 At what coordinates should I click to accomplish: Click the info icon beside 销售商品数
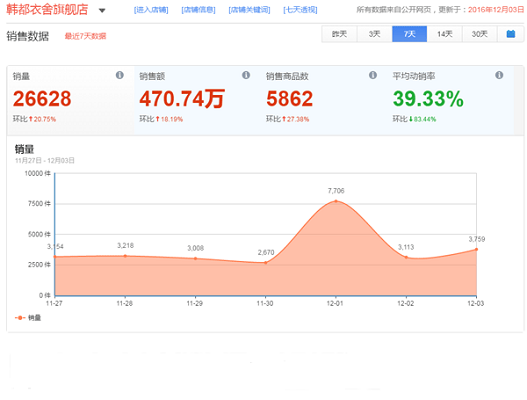[373, 75]
